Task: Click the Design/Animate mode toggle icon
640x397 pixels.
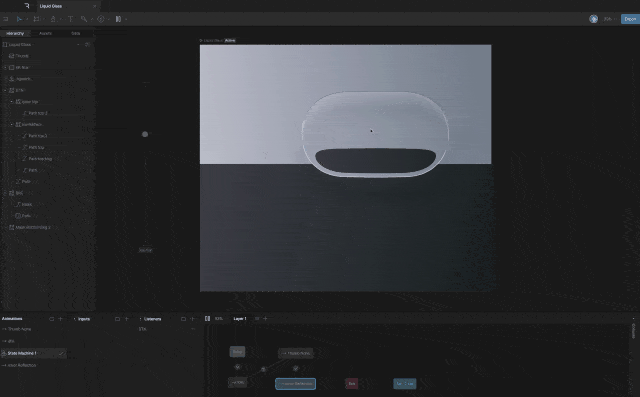Action: pyautogui.click(x=118, y=19)
